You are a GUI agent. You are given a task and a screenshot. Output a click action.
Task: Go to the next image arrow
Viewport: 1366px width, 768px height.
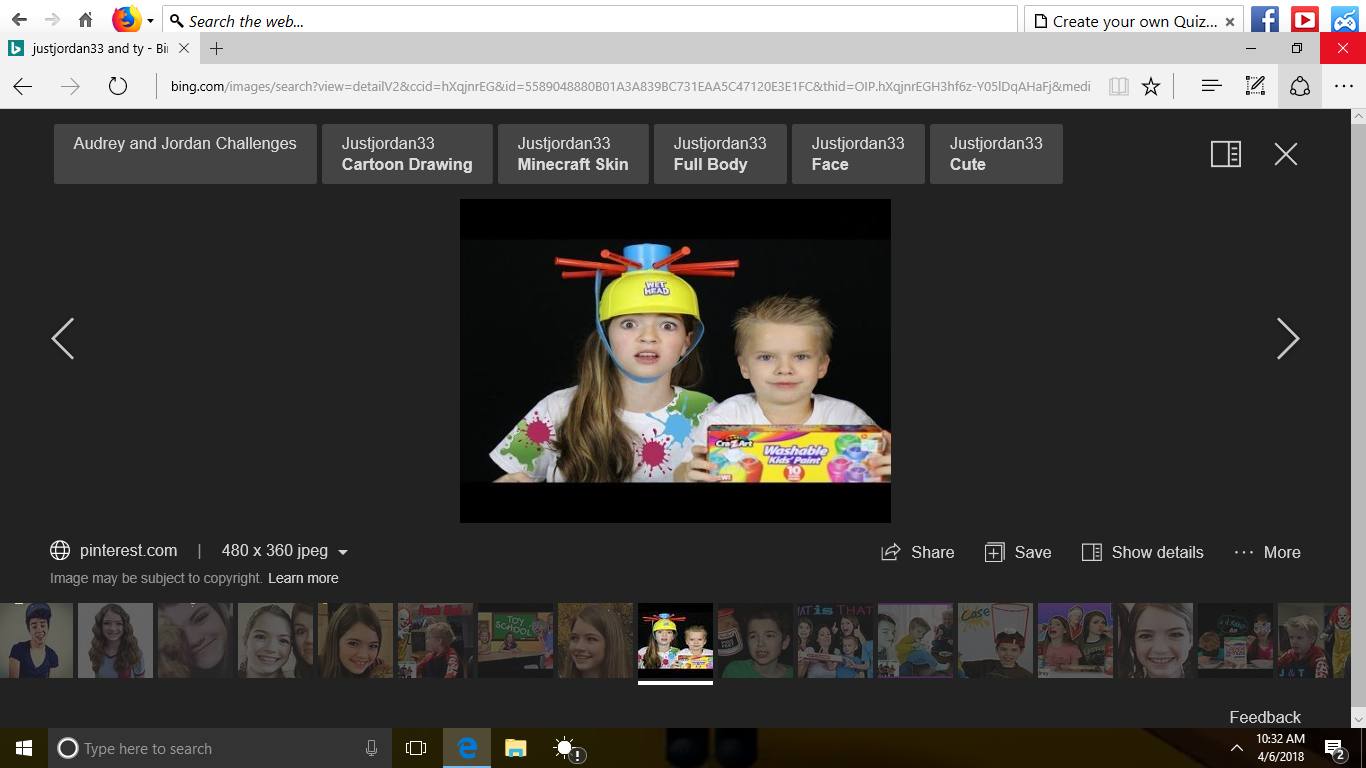coord(1288,339)
